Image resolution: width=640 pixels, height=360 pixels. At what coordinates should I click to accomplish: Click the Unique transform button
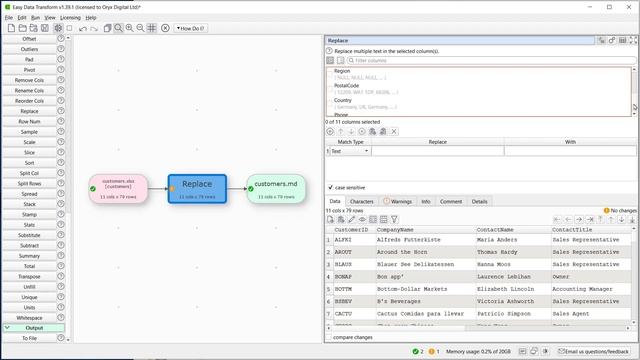29,297
